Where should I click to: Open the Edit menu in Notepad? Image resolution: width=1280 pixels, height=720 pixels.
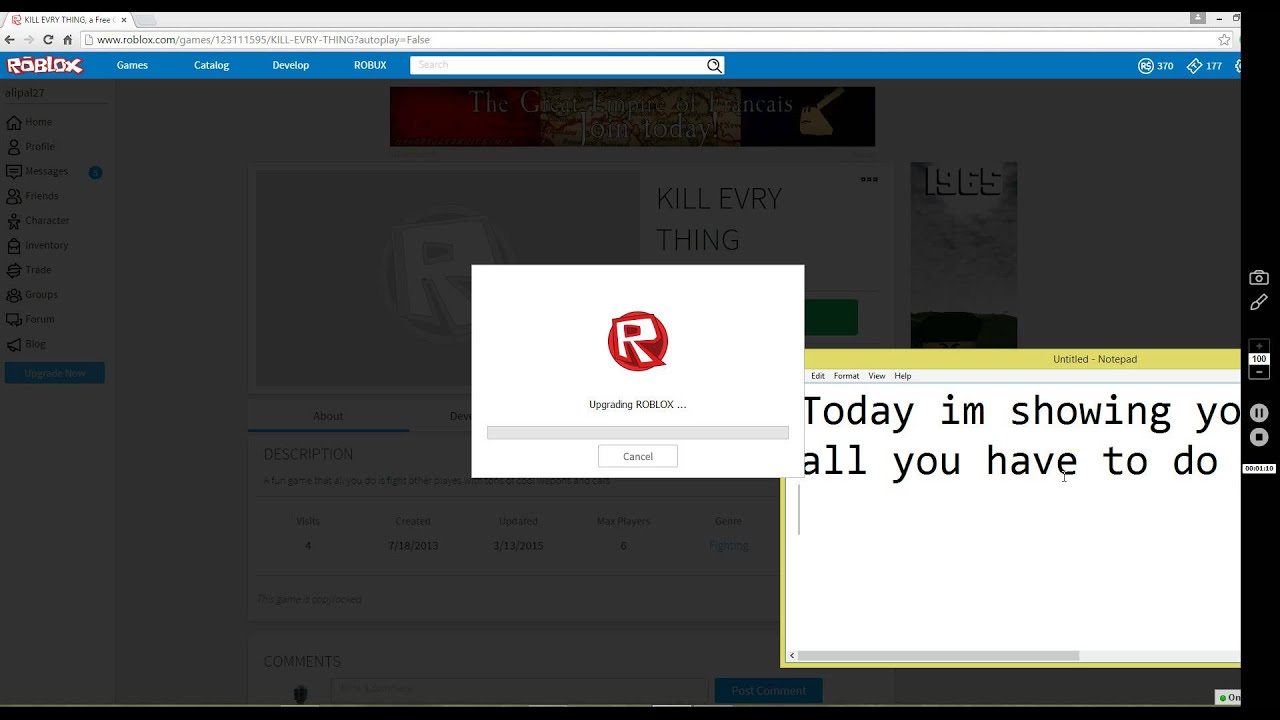[x=818, y=376]
